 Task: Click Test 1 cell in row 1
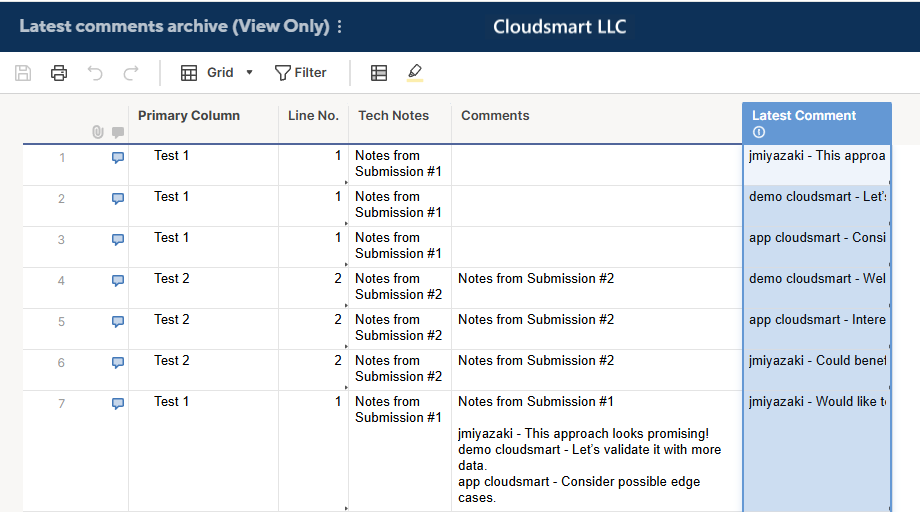click(x=203, y=165)
